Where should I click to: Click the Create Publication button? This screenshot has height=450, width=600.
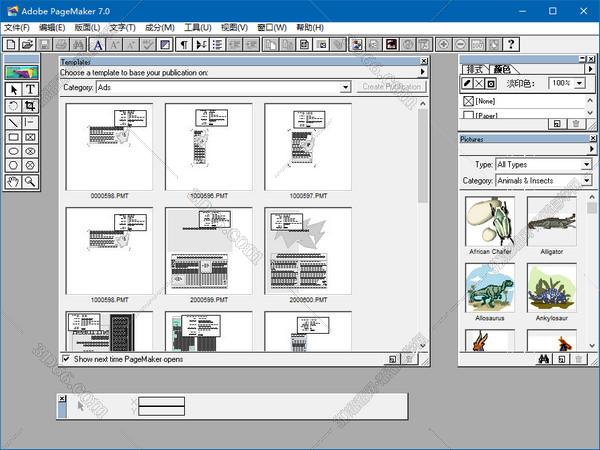(391, 87)
